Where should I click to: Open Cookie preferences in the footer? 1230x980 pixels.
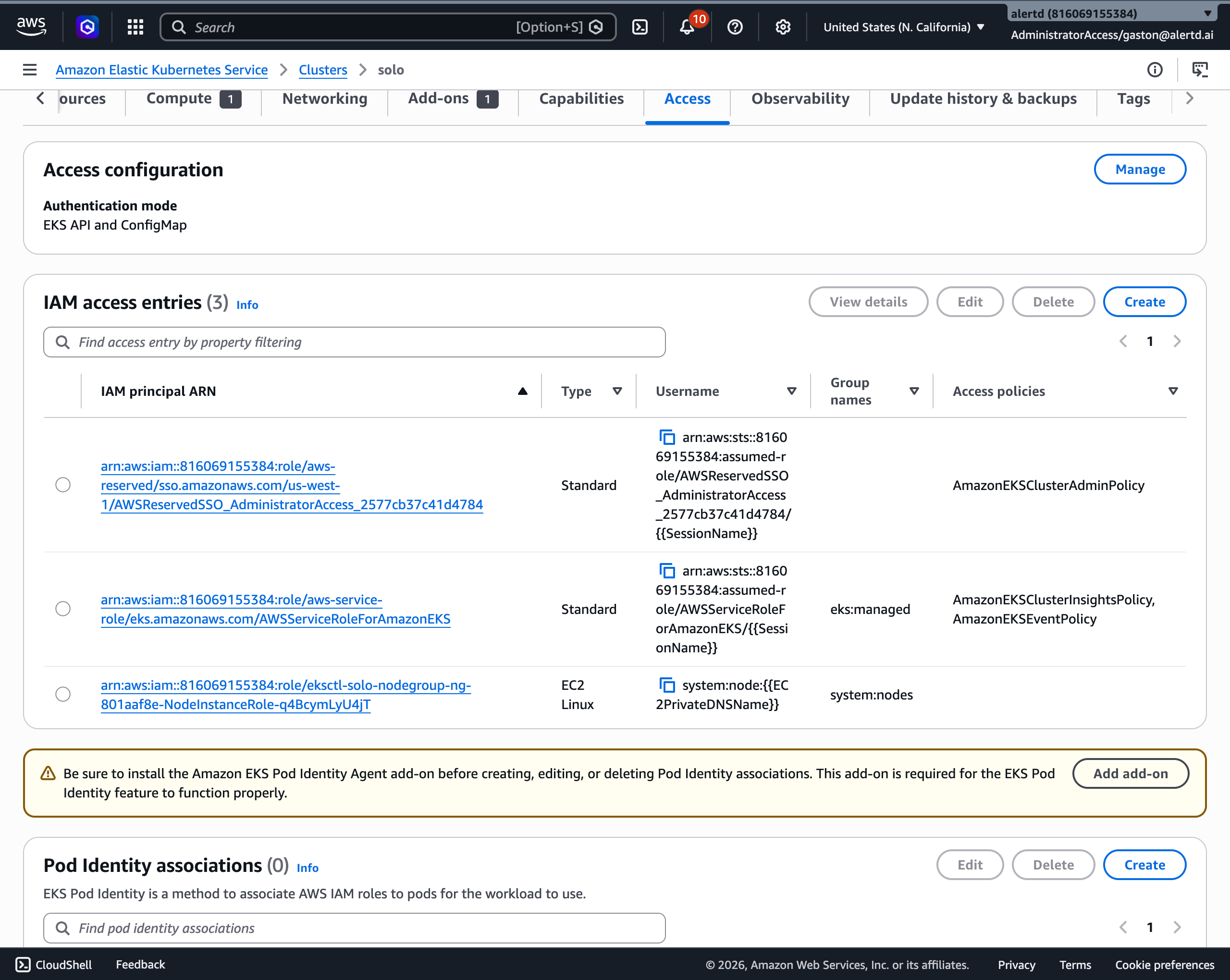[1164, 964]
